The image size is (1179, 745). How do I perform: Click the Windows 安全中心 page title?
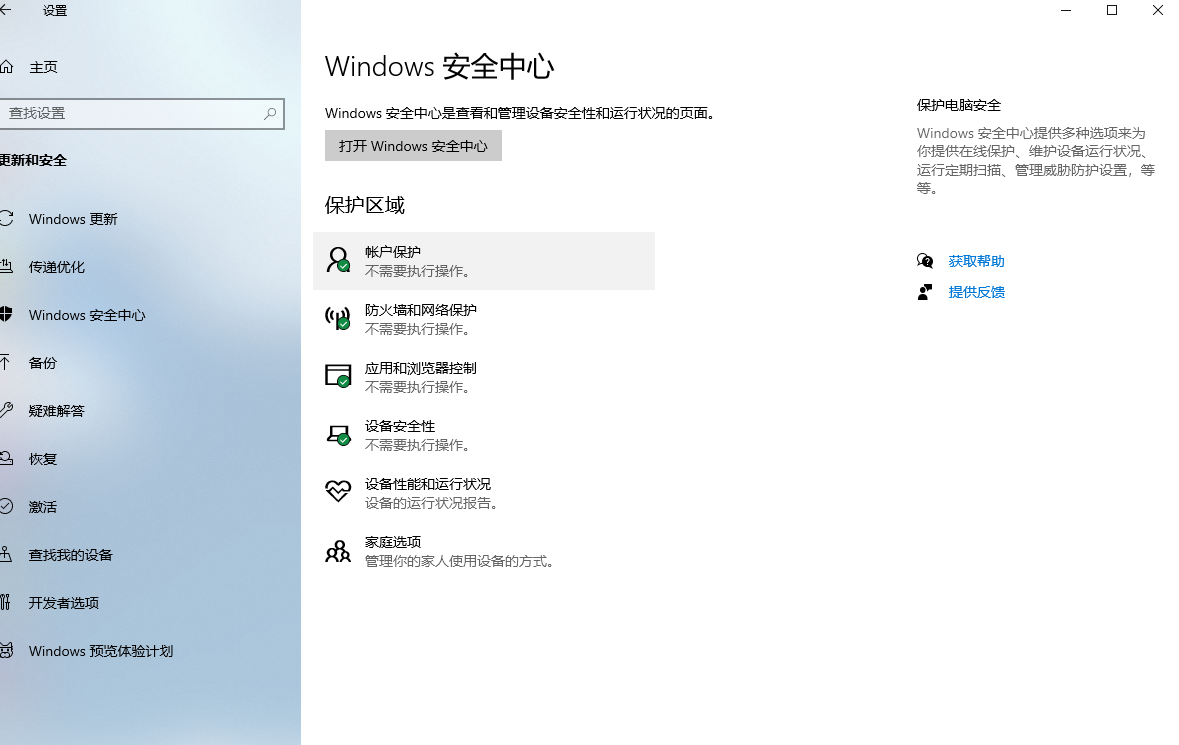(x=440, y=67)
